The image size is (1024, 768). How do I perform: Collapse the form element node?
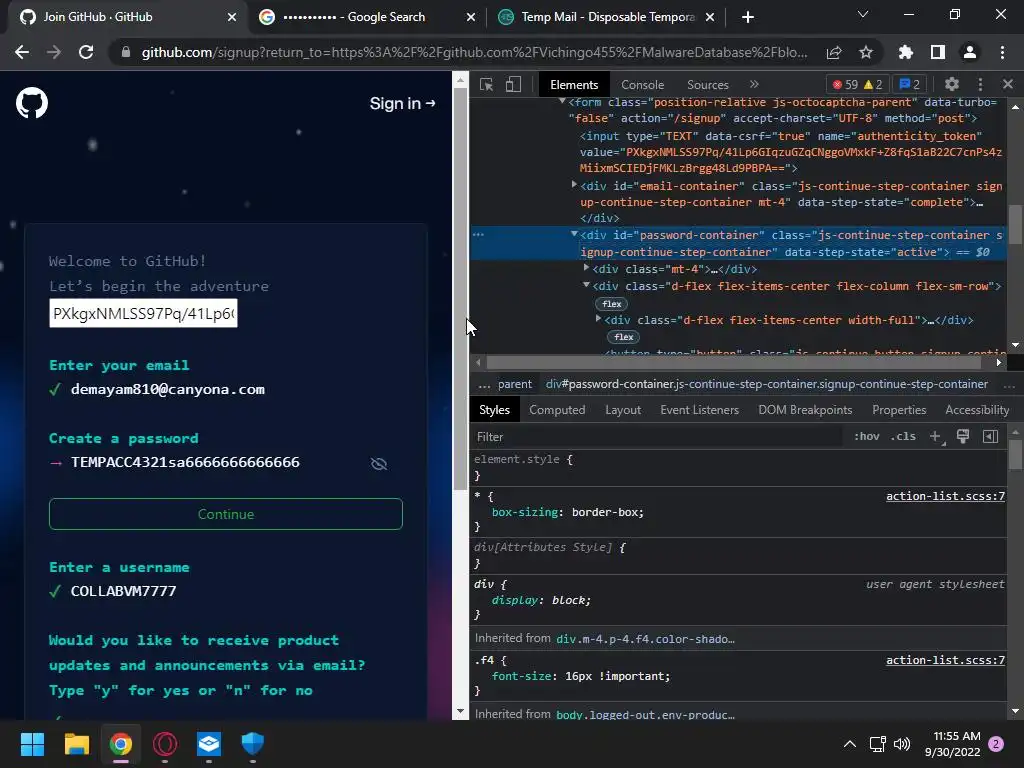click(x=562, y=101)
